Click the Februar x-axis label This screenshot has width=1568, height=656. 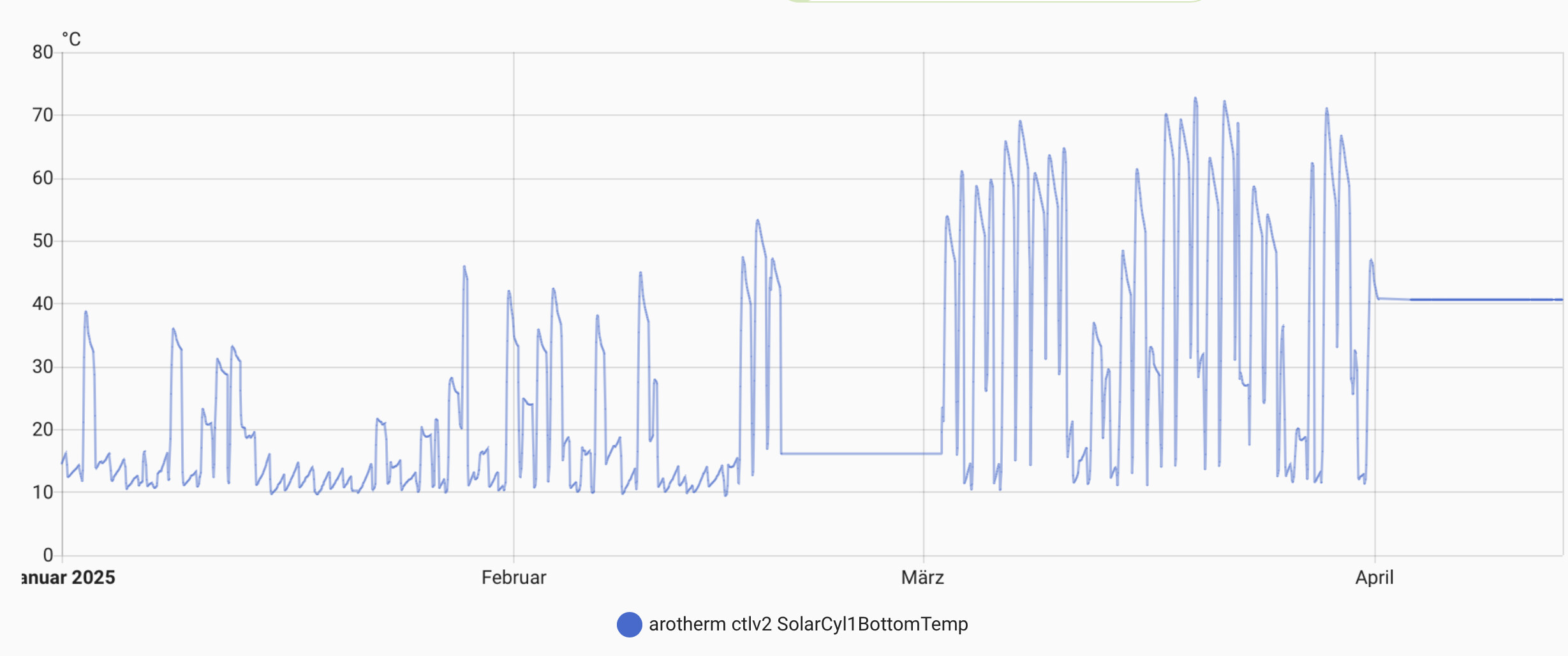[514, 578]
